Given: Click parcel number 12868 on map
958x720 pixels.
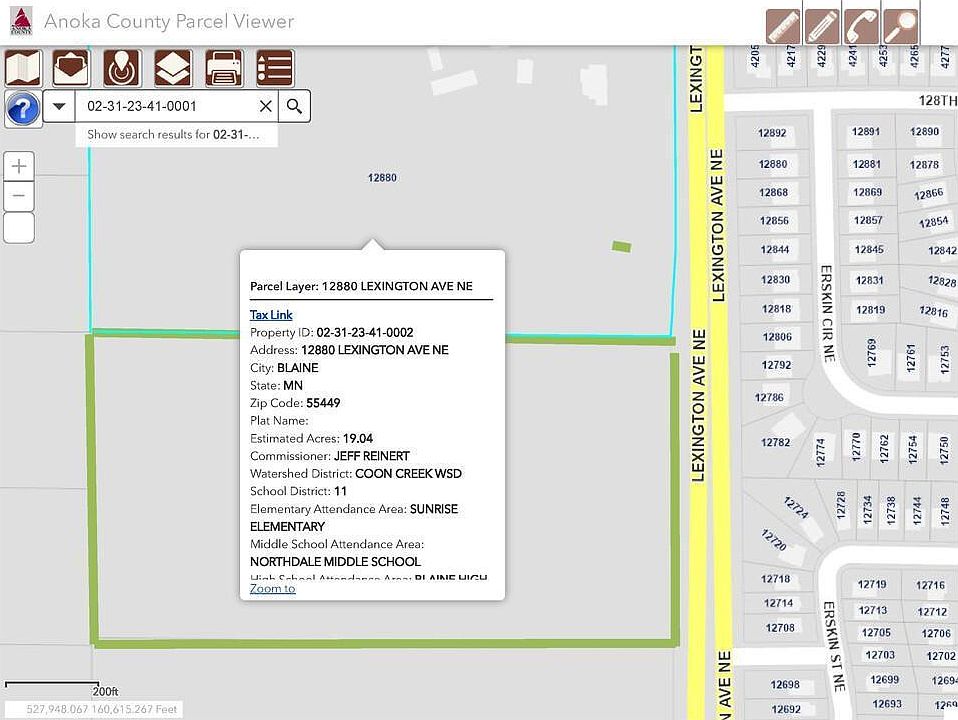Looking at the screenshot, I should pyautogui.click(x=773, y=193).
